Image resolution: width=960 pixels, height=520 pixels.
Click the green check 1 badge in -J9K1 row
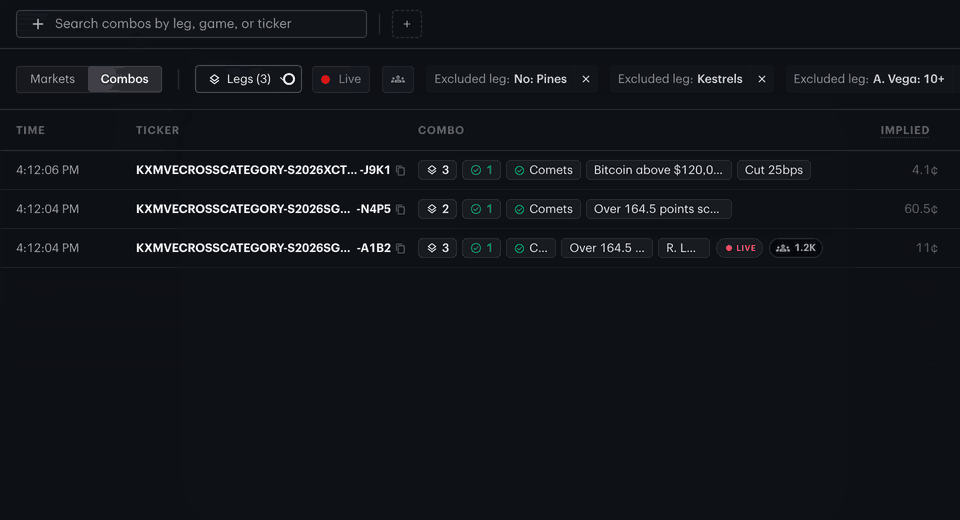pyautogui.click(x=481, y=170)
